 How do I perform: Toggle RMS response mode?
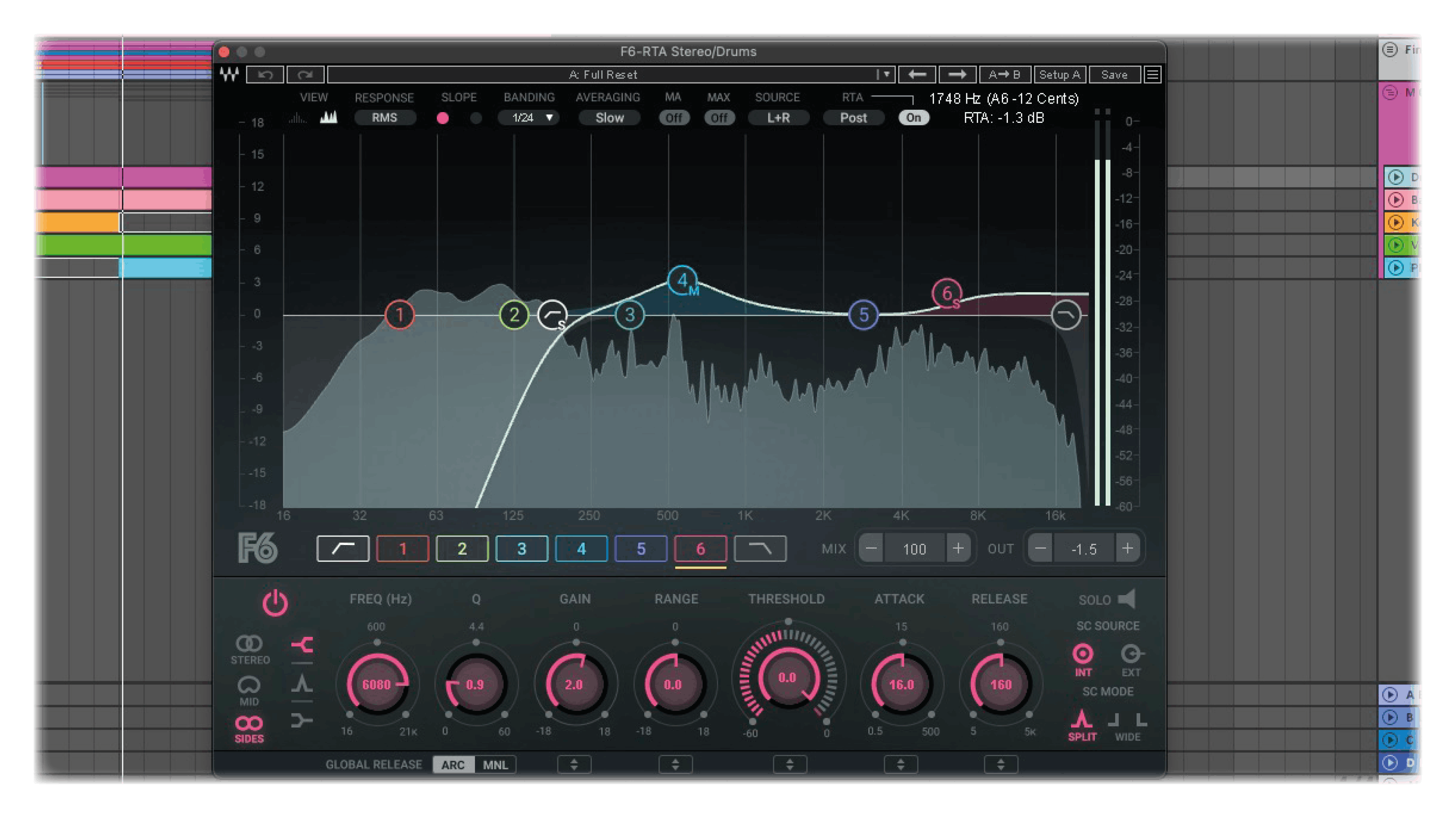pyautogui.click(x=384, y=117)
